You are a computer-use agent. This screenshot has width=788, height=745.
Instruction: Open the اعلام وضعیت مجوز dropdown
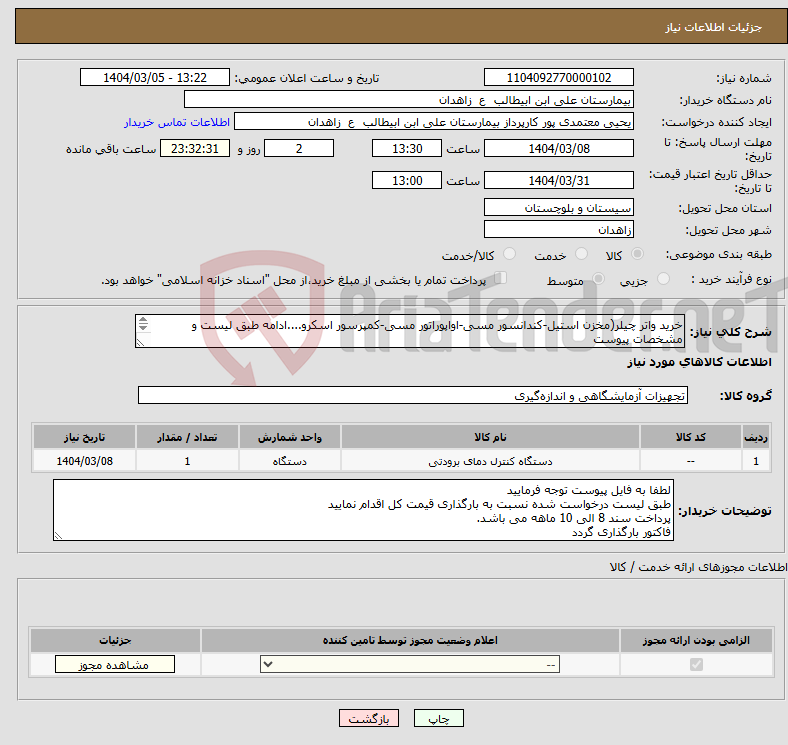(x=410, y=665)
